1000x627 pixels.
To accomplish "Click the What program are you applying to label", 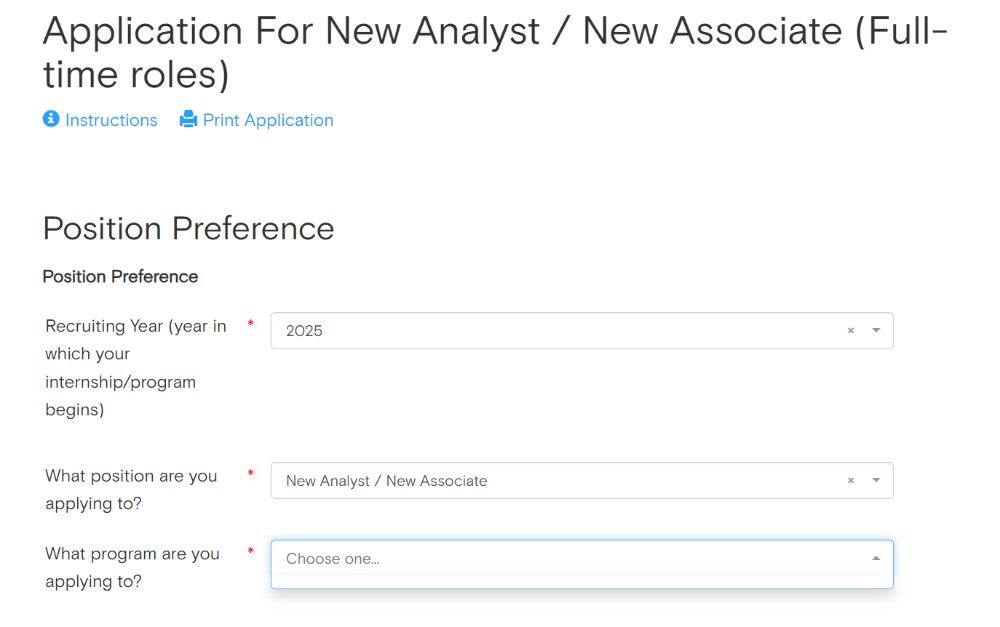I will tap(131, 567).
